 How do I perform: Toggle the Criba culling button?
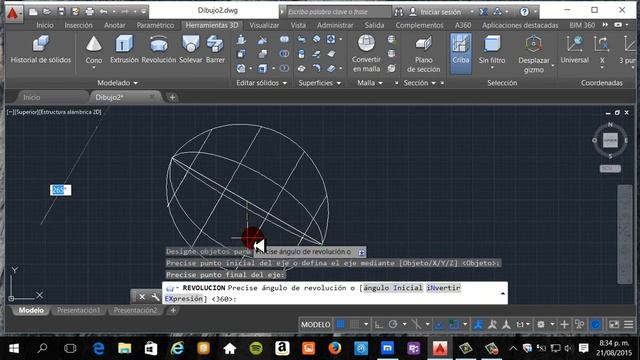pos(460,53)
